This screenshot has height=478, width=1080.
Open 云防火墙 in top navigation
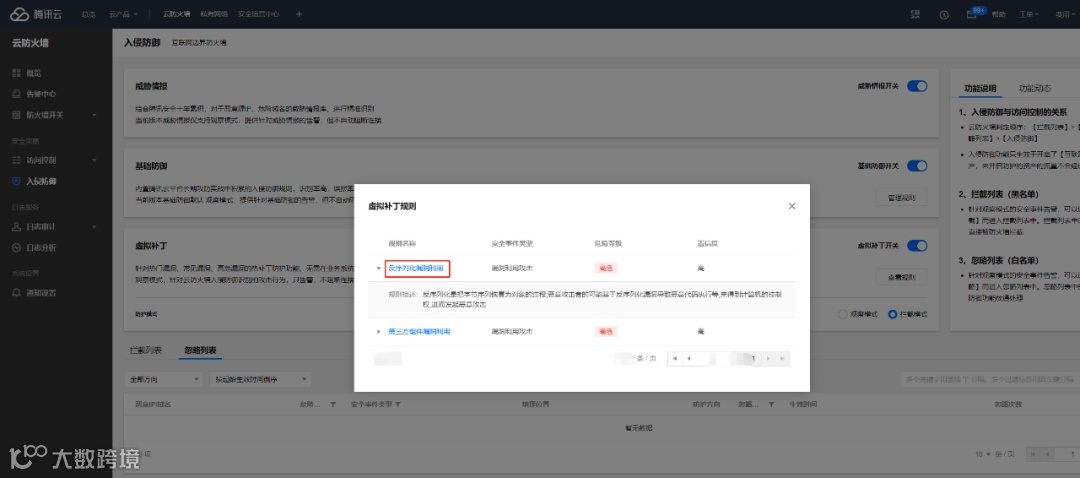coord(177,14)
